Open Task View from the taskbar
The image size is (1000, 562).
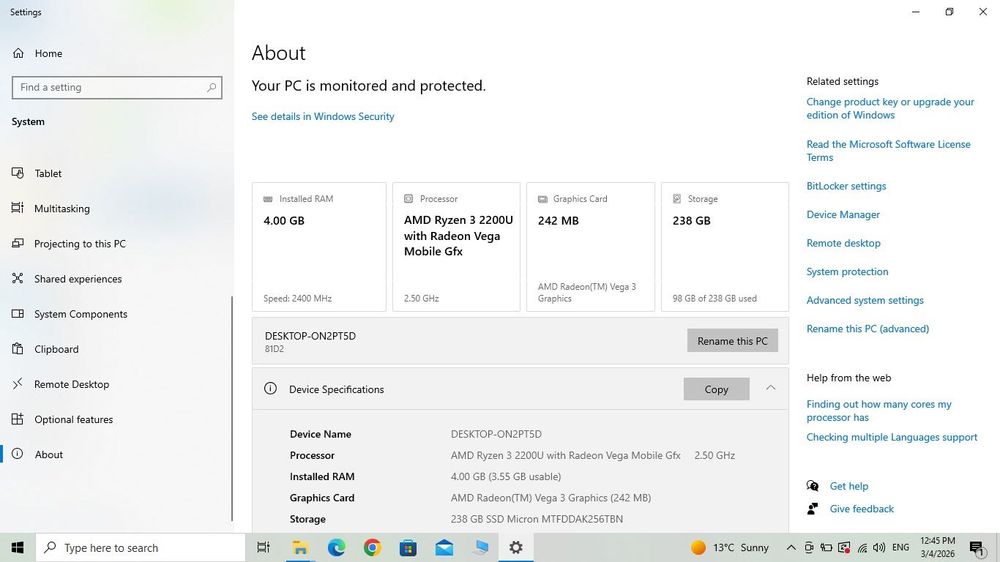tap(263, 547)
